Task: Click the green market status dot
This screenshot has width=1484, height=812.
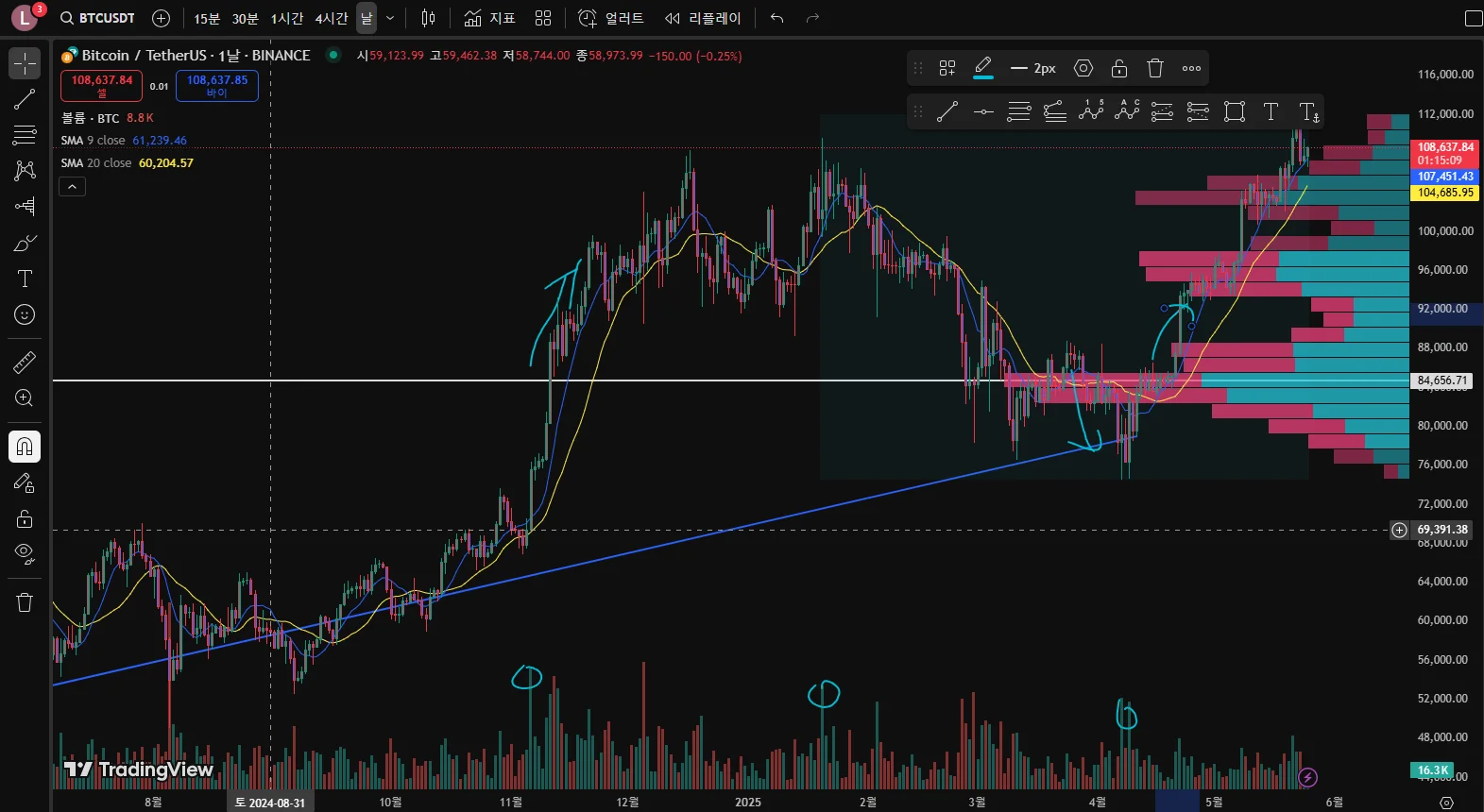Action: 333,55
